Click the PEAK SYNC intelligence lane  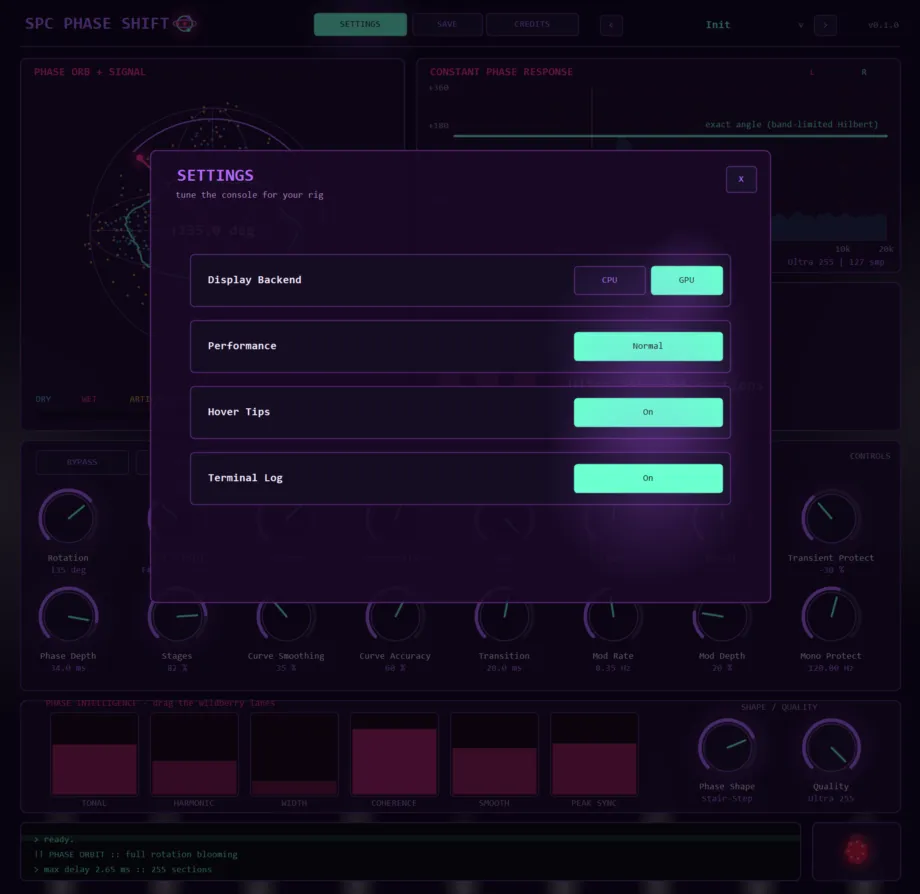[x=594, y=754]
